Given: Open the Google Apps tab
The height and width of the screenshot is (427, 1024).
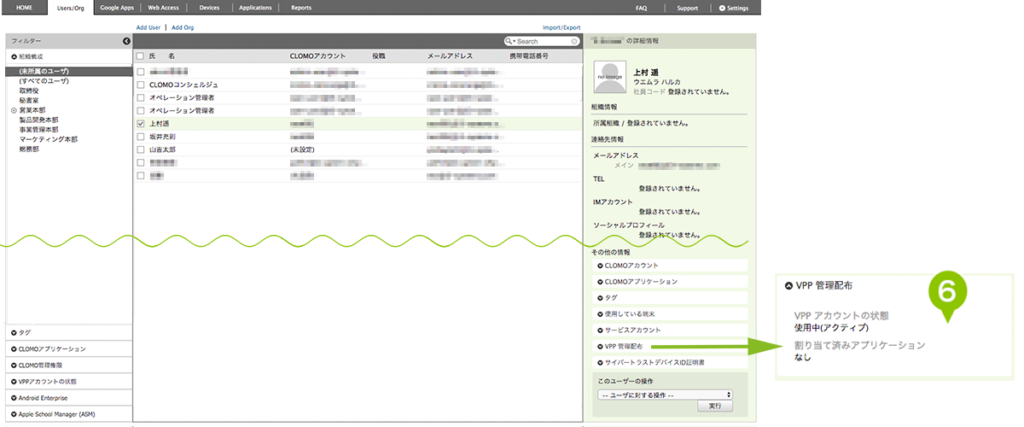Looking at the screenshot, I should [x=116, y=7].
